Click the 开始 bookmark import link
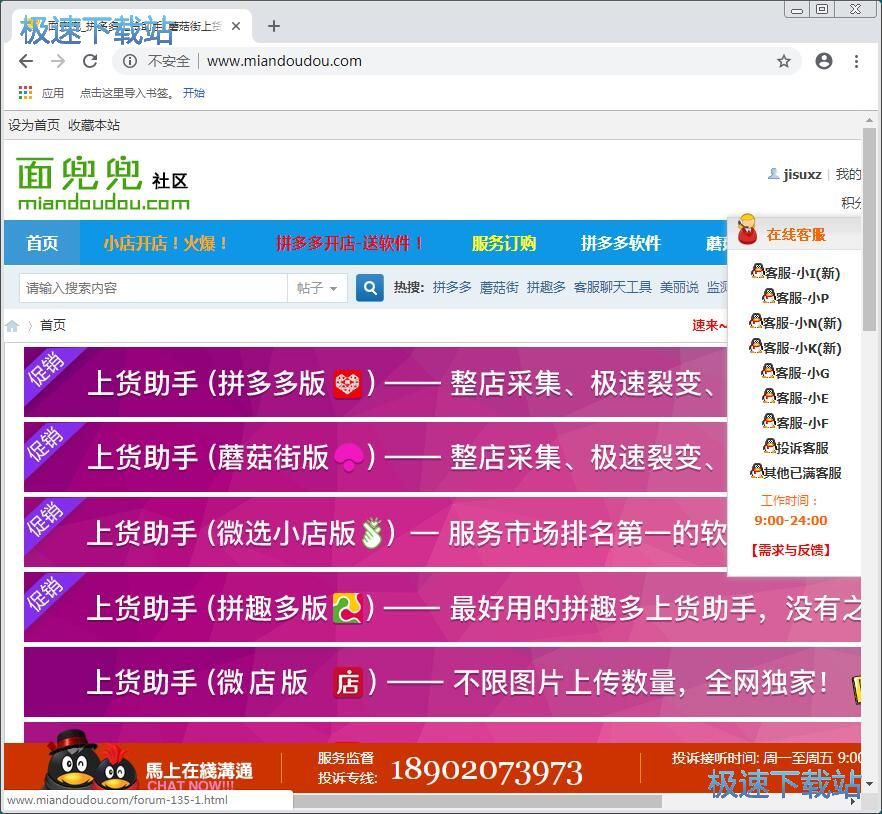The image size is (882, 814). (x=194, y=93)
